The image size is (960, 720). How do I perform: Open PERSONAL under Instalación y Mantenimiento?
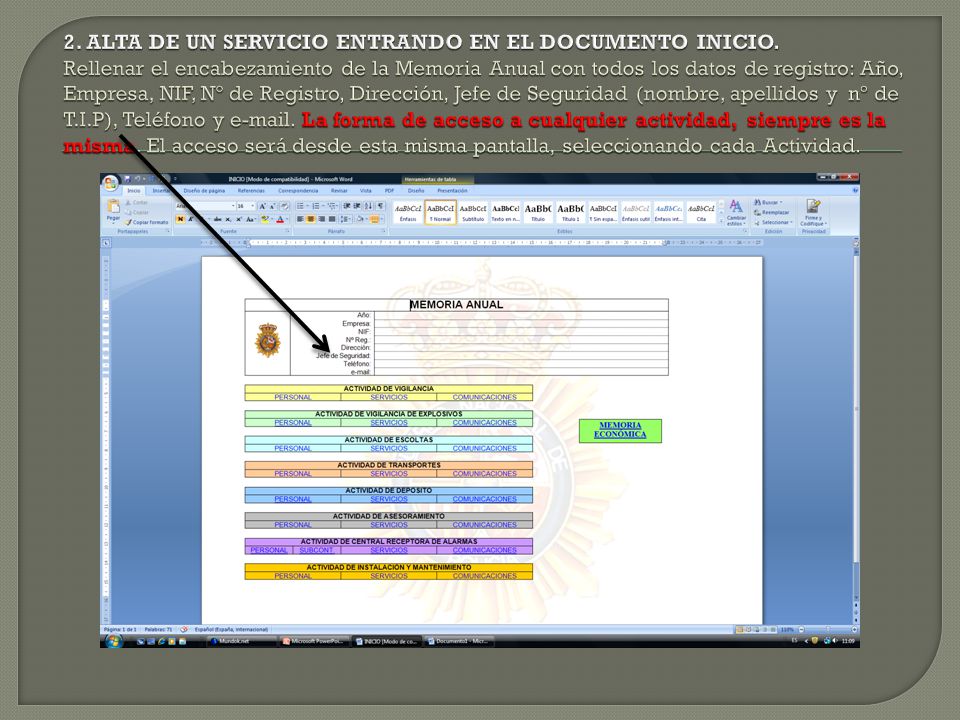click(x=293, y=576)
